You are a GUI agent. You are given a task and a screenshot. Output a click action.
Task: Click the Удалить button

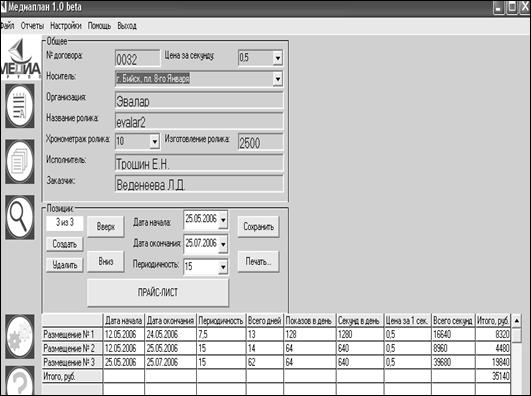[x=64, y=265]
